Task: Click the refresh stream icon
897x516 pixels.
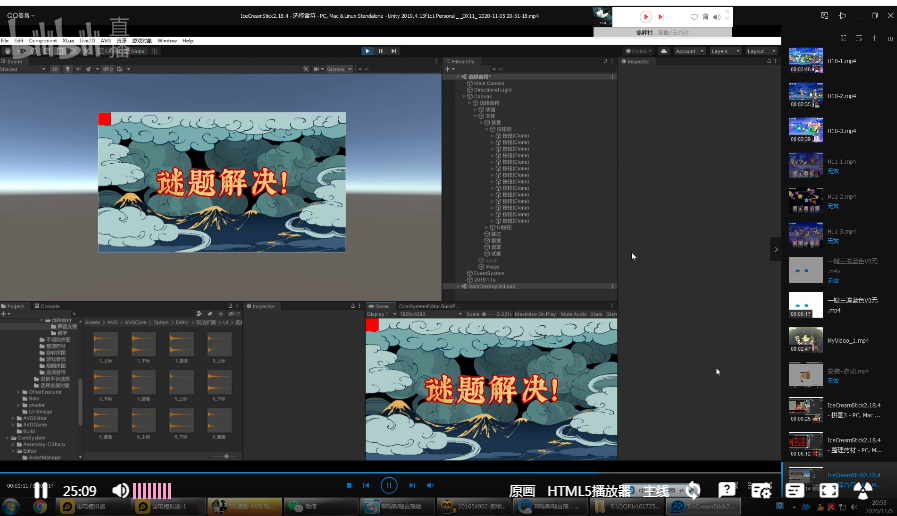Action: pyautogui.click(x=693, y=490)
